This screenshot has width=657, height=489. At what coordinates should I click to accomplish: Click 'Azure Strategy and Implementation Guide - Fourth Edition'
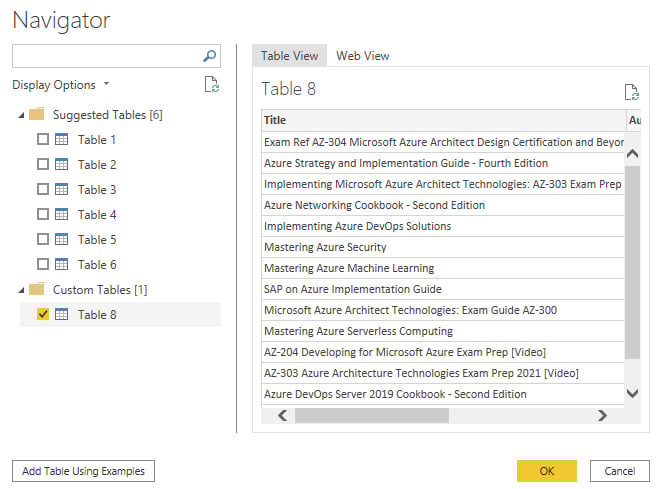[x=443, y=163]
